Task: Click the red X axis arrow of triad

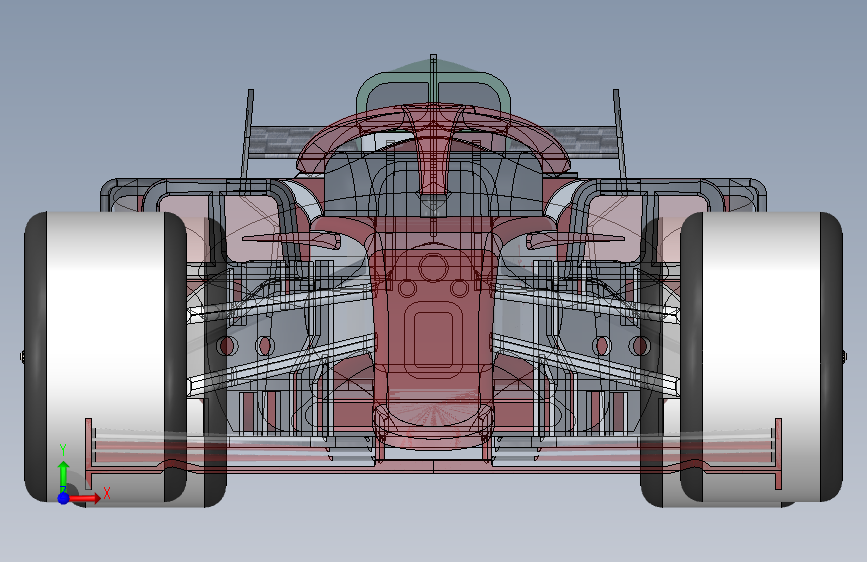Action: pyautogui.click(x=85, y=498)
